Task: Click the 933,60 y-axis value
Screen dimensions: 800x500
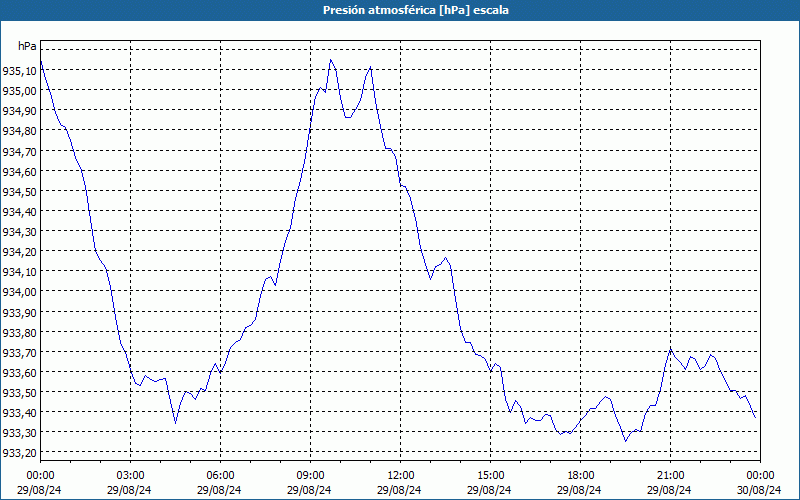Action: 19,372
